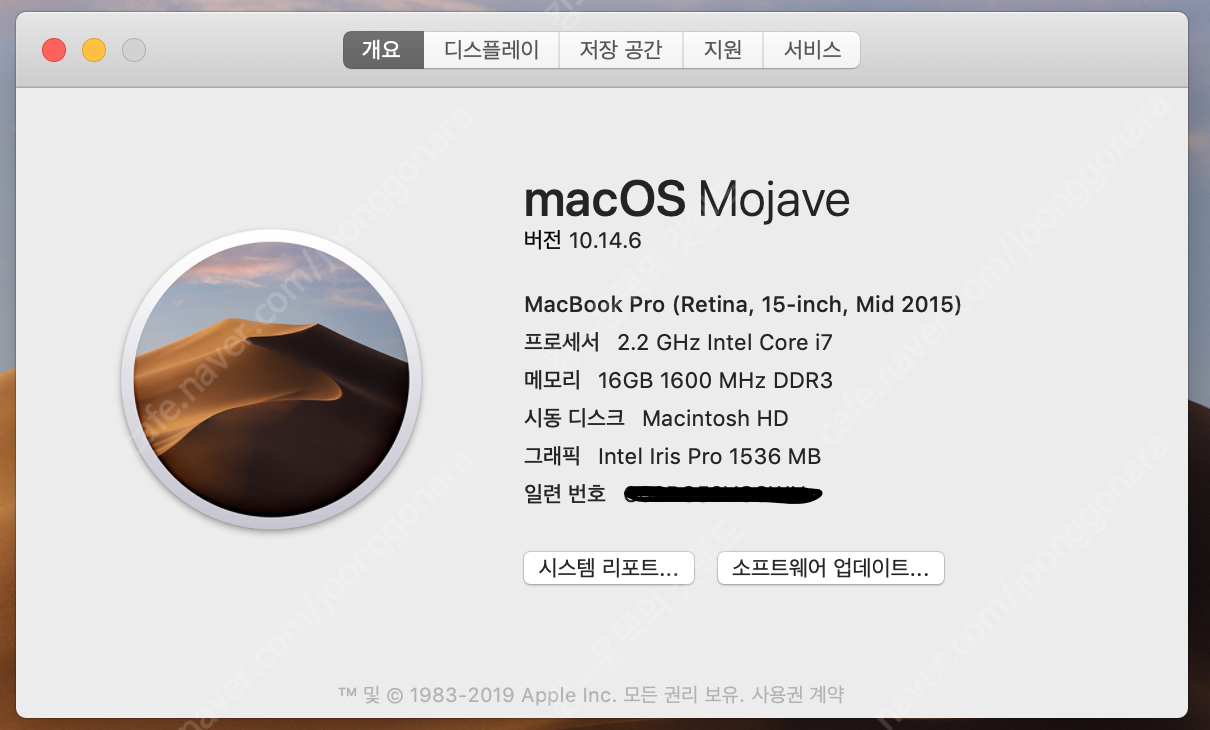The width and height of the screenshot is (1210, 730).
Task: Click the macOS Mojave desert dune icon
Action: click(271, 380)
